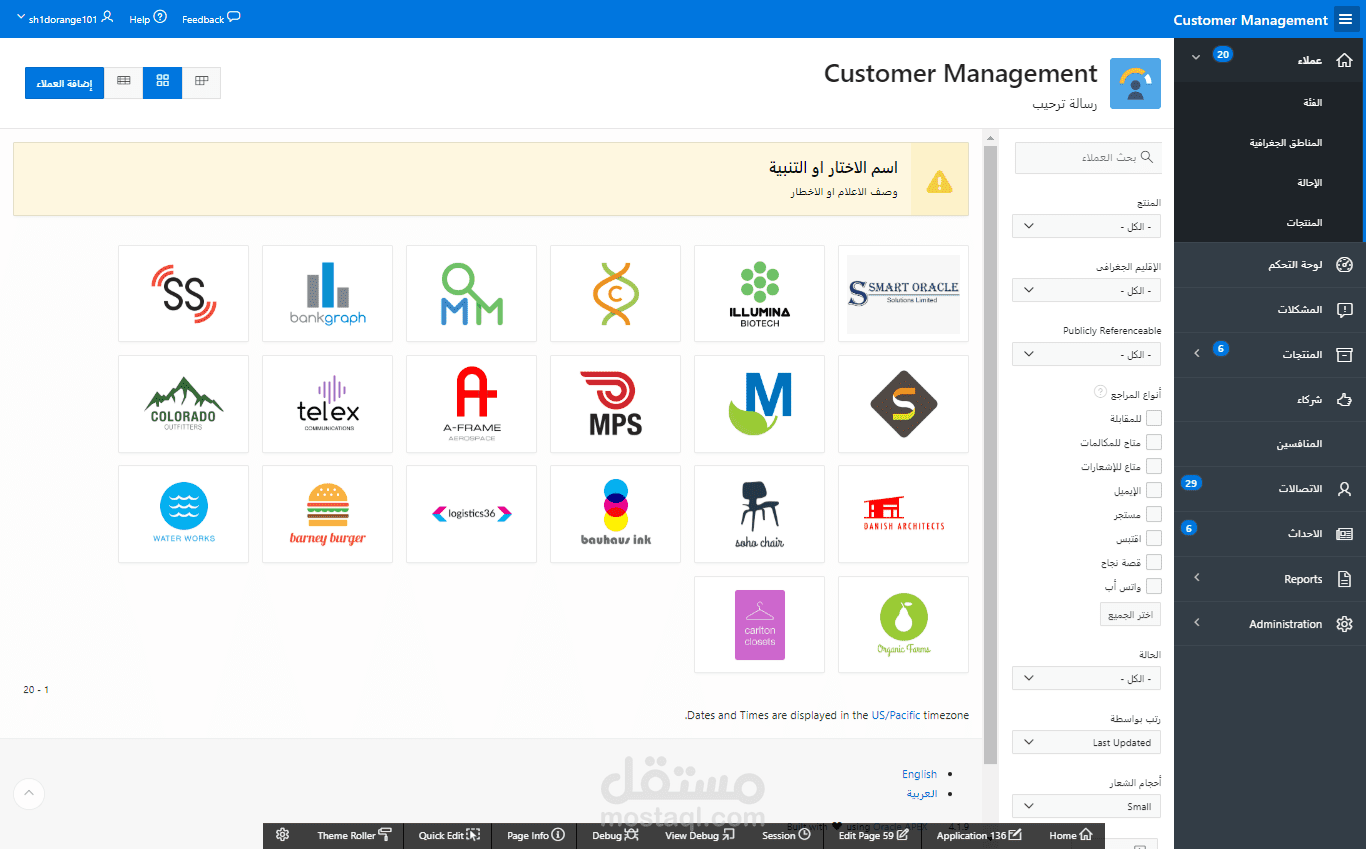Open Help in the top bar
Screen dimensions: 1366x849
[148, 18]
